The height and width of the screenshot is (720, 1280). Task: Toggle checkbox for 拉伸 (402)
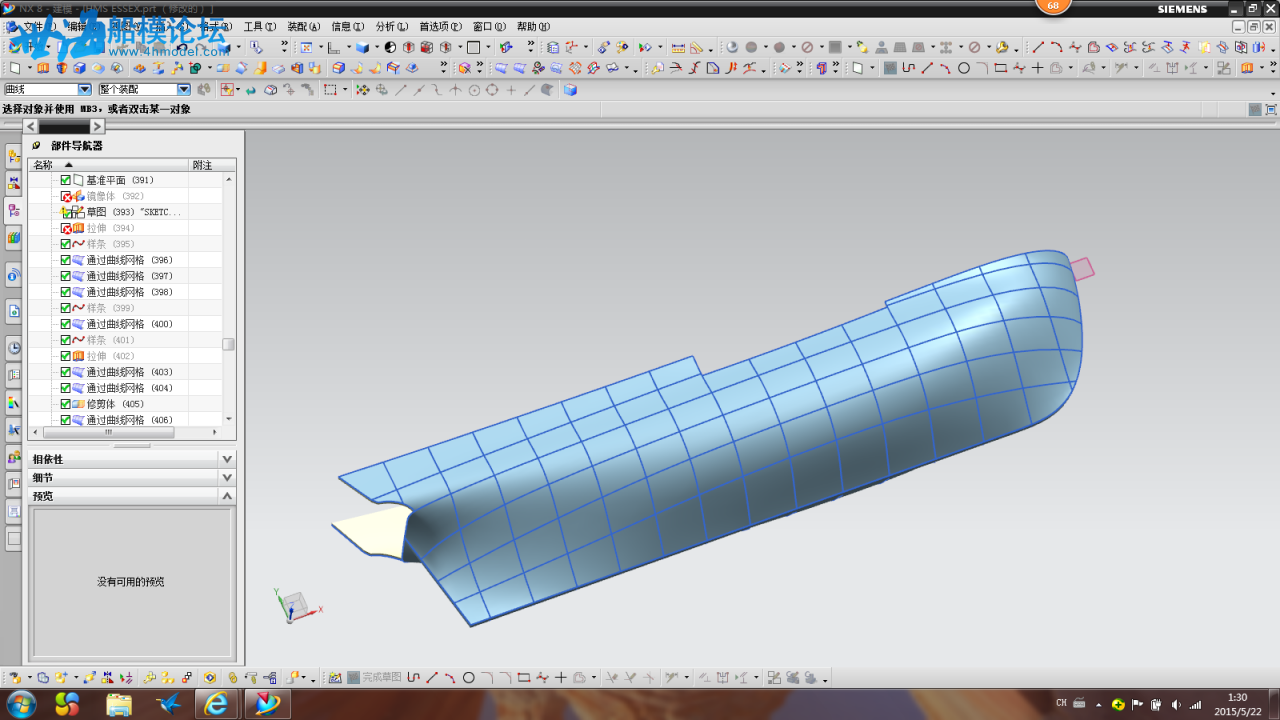coord(66,356)
